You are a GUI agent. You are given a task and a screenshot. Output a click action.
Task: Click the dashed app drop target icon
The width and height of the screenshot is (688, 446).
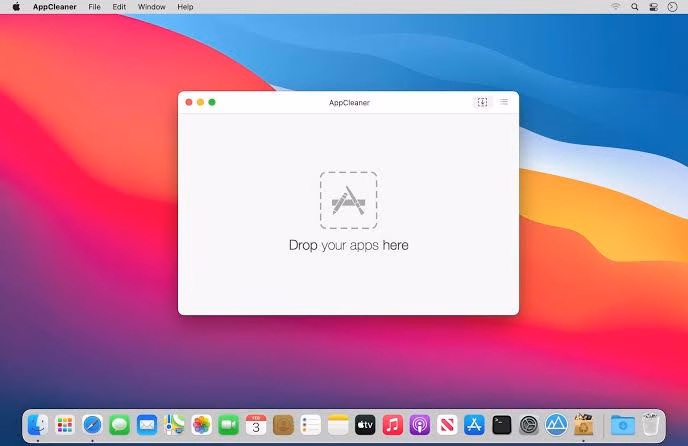pyautogui.click(x=348, y=200)
